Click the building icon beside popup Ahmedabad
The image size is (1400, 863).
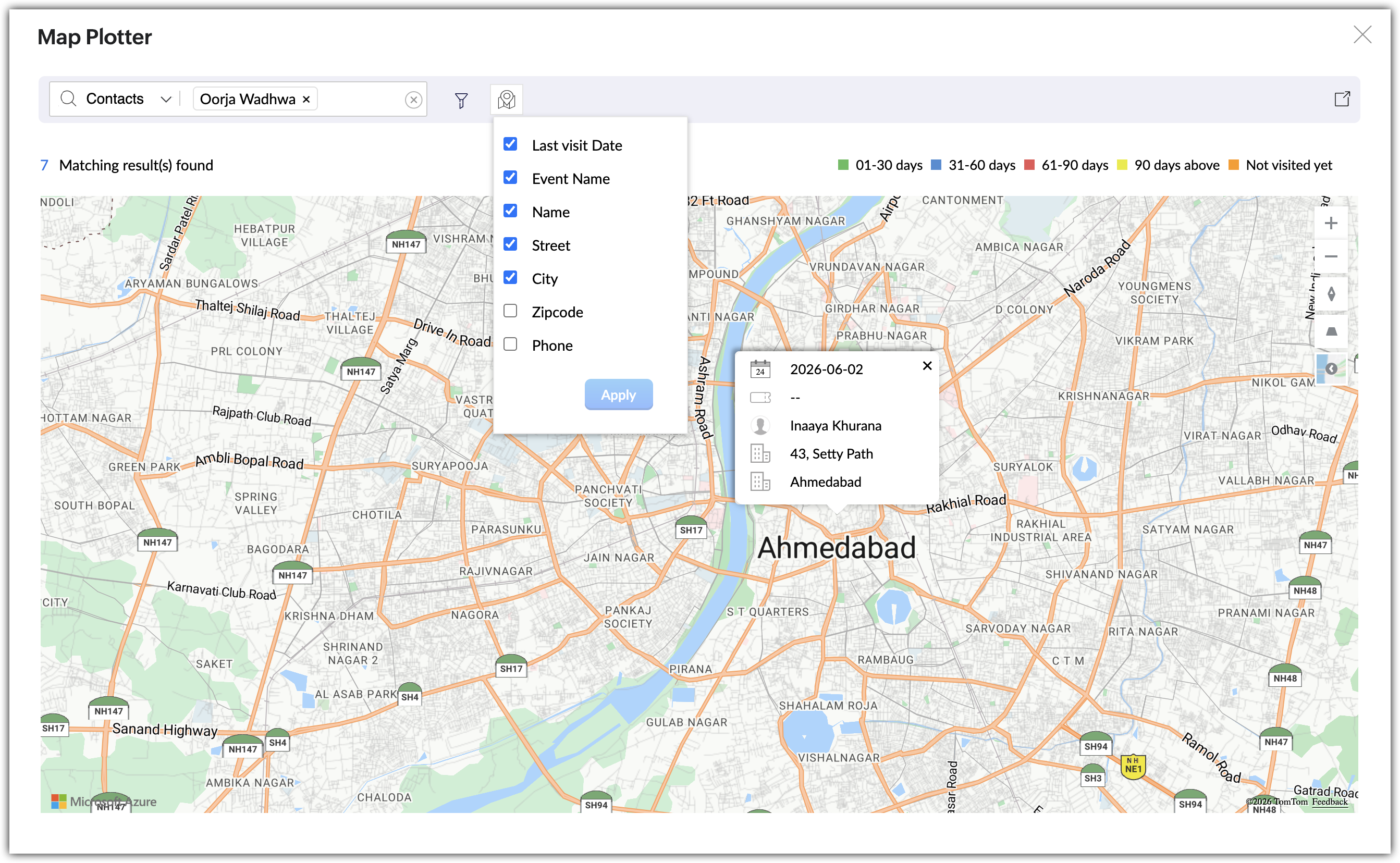click(x=759, y=482)
